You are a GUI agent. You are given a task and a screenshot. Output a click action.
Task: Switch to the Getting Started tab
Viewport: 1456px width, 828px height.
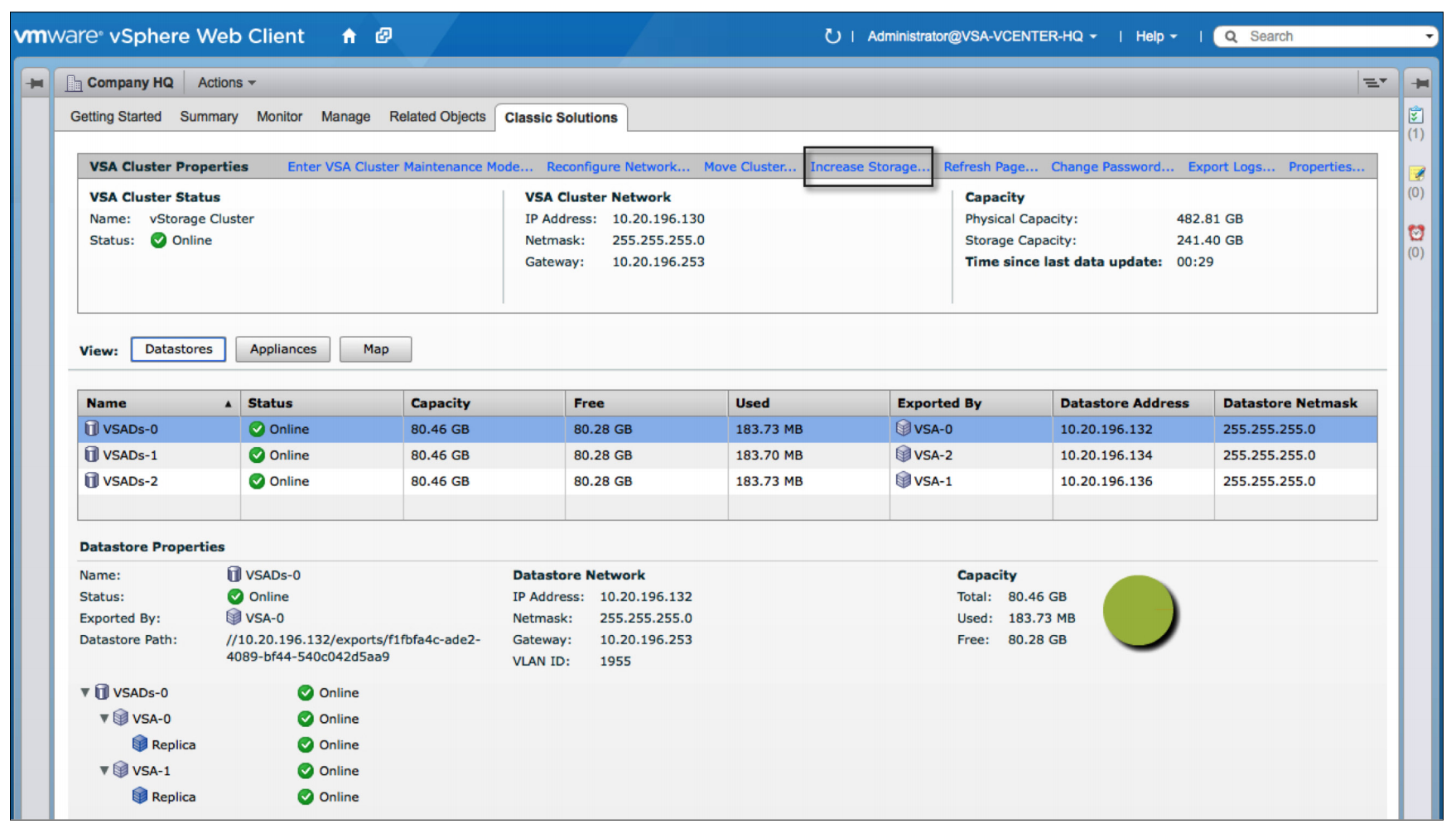(x=116, y=117)
